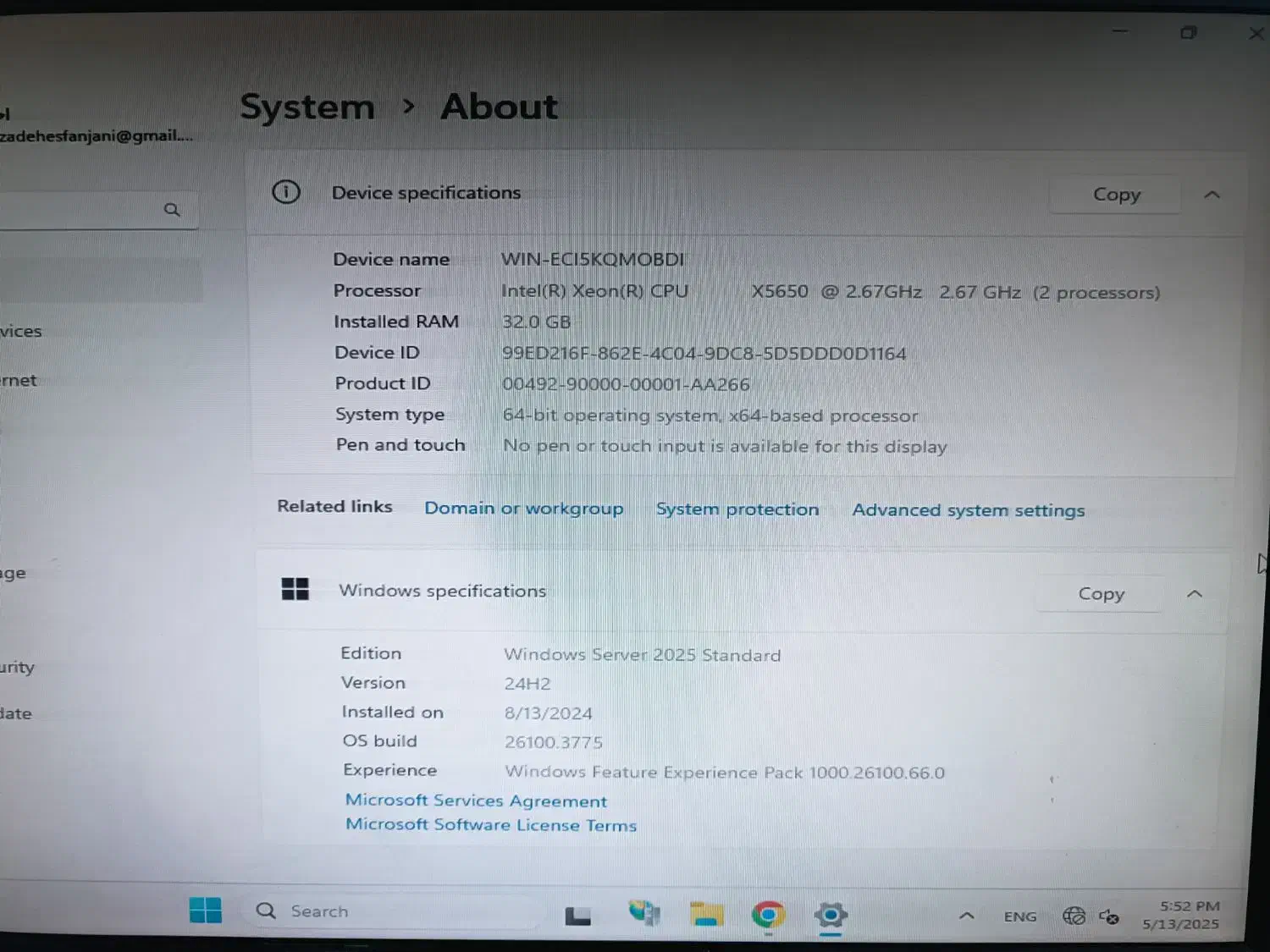
Task: Click the Product ID label
Action: [383, 383]
